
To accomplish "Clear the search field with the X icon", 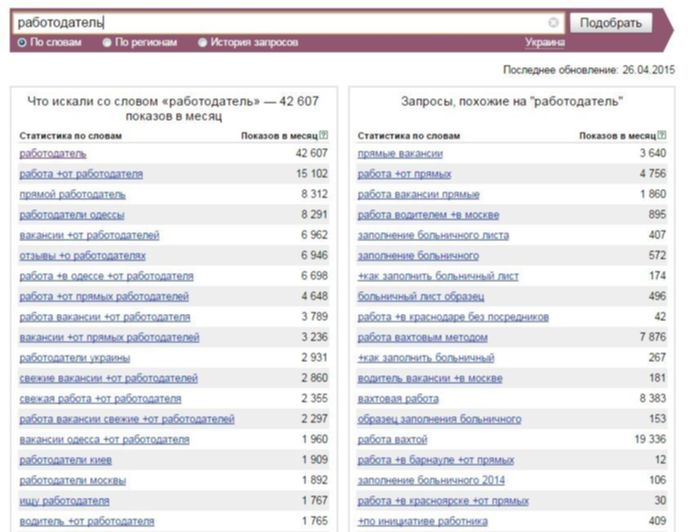I will pyautogui.click(x=553, y=22).
